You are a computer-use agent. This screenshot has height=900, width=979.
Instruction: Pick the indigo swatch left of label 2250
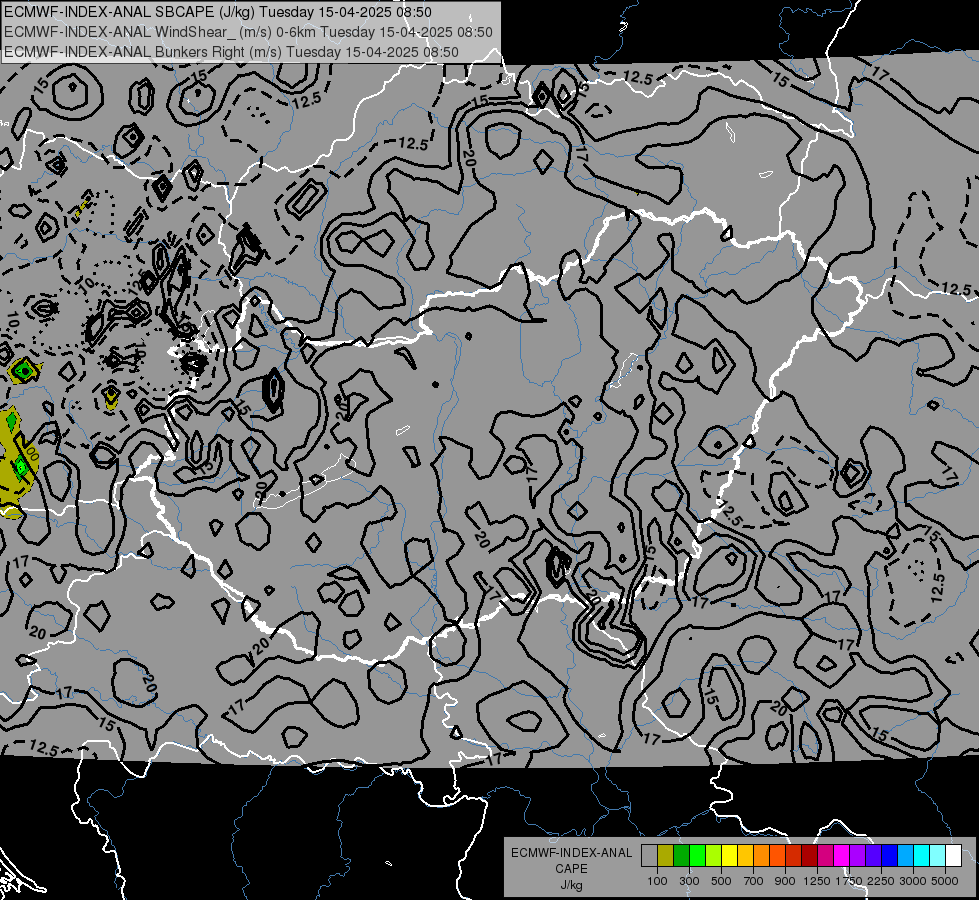click(873, 856)
